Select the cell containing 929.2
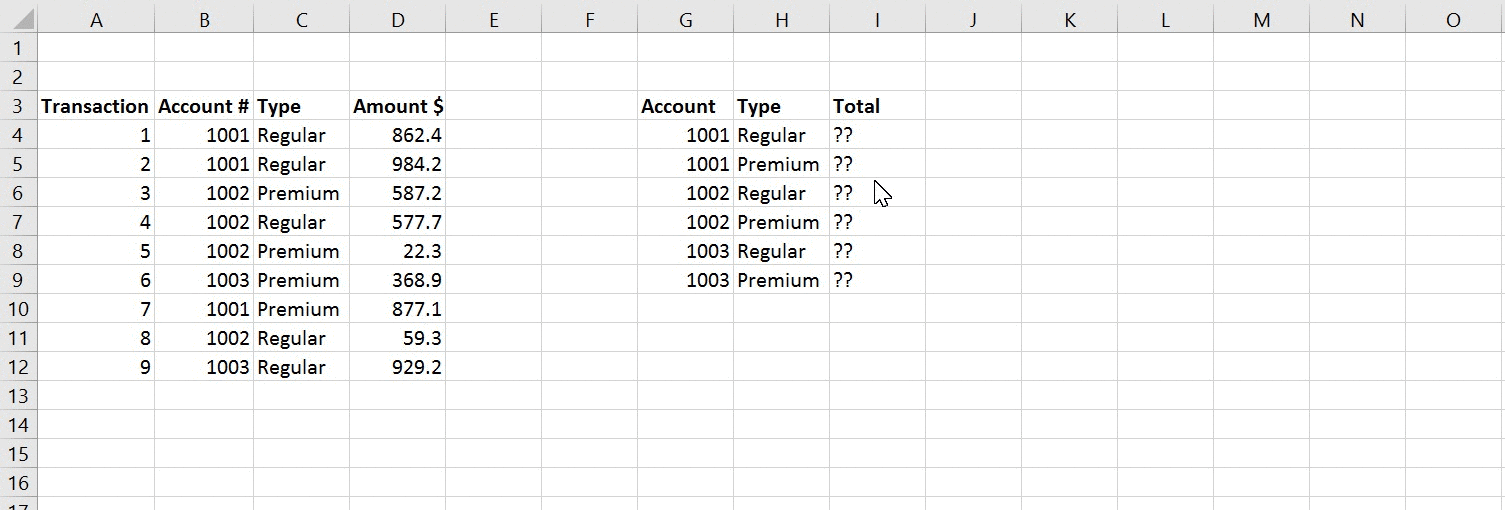Viewport: 1505px width, 510px height. (398, 367)
